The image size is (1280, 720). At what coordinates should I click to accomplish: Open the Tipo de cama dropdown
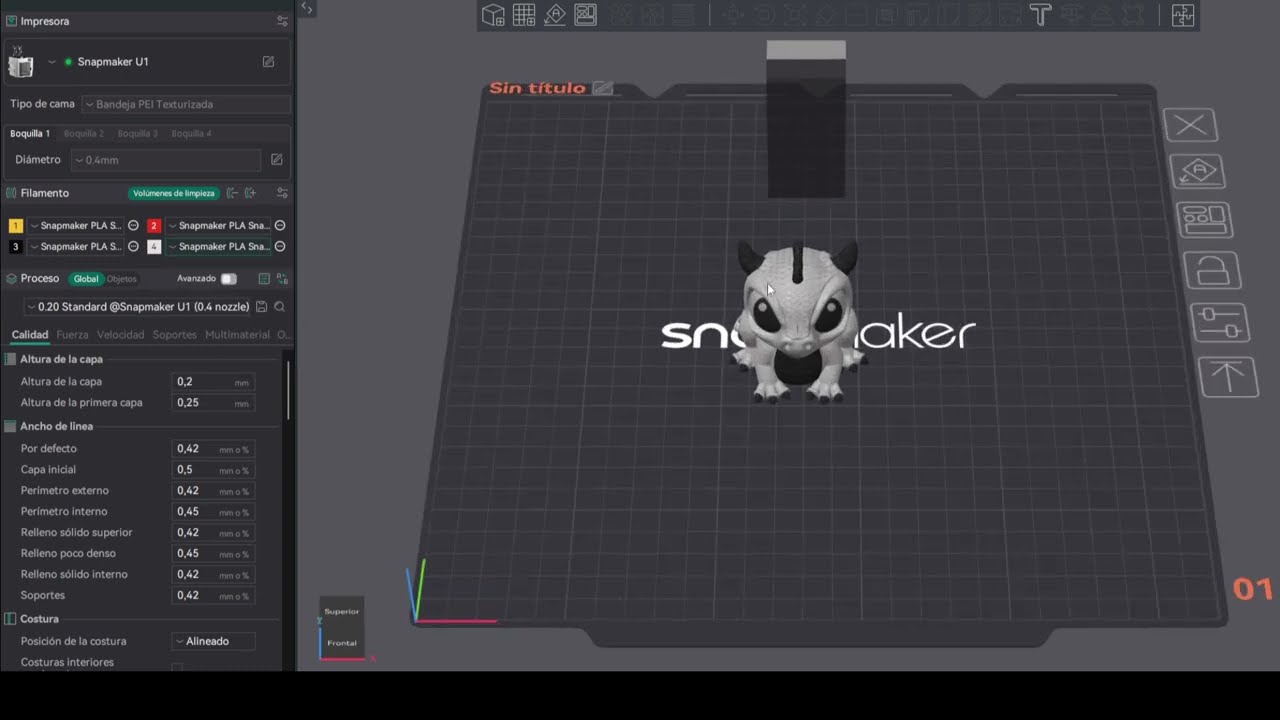pyautogui.click(x=186, y=104)
